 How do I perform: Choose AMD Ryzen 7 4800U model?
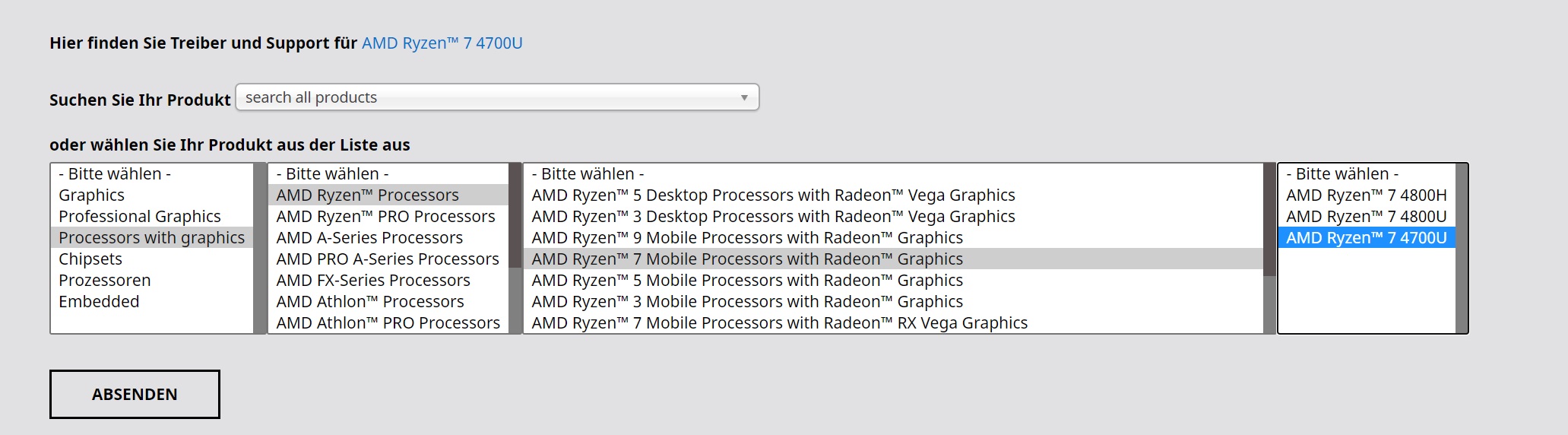[1366, 217]
